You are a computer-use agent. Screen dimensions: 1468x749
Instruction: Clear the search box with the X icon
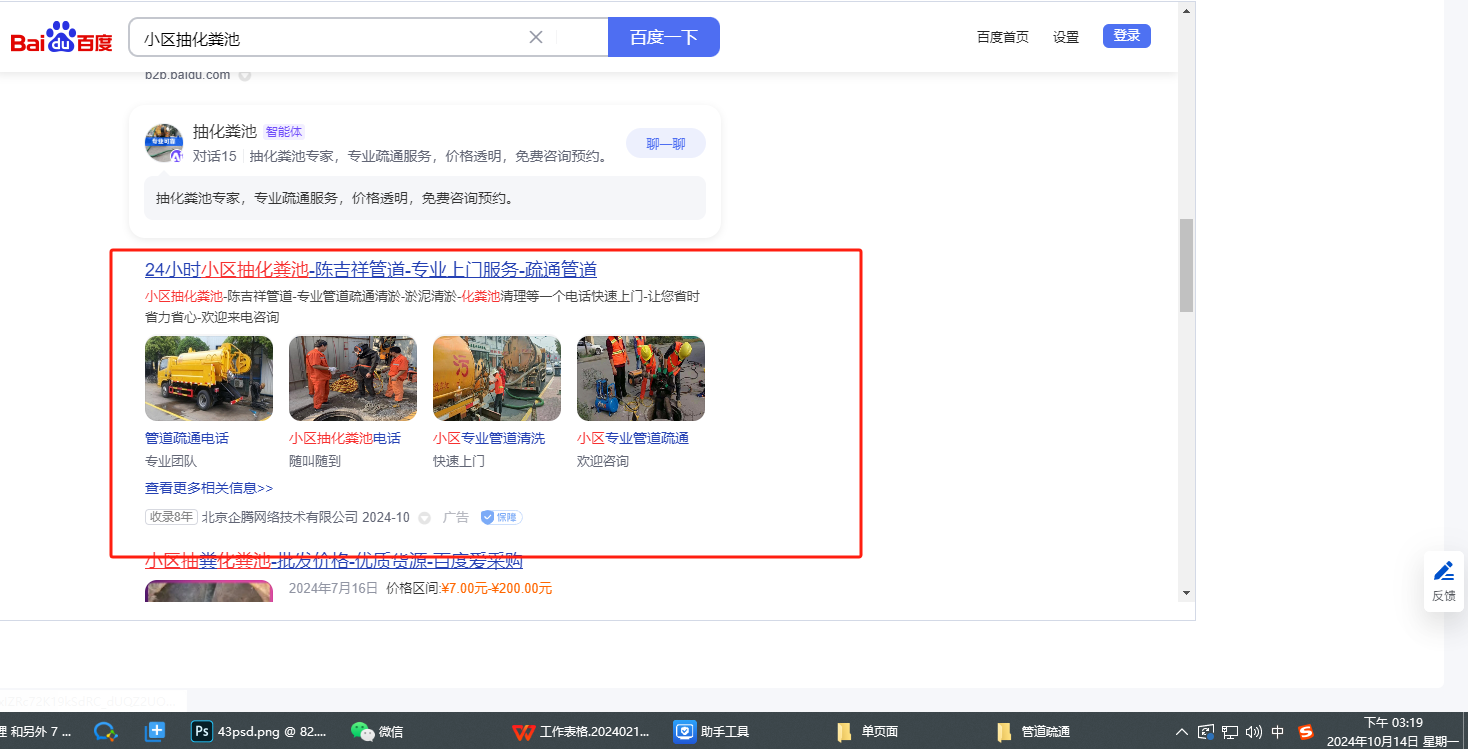536,37
